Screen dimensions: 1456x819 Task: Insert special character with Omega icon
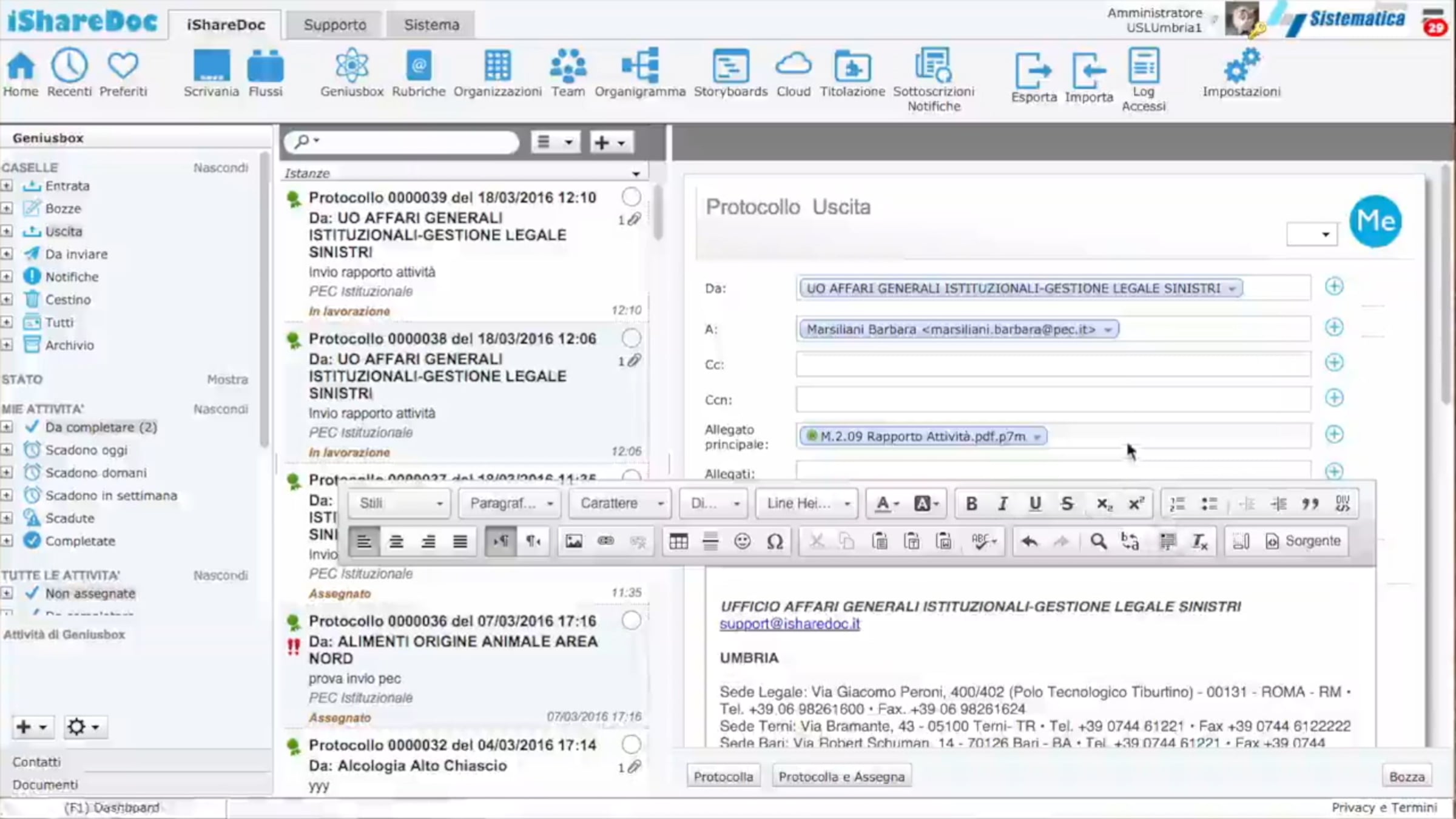coord(775,541)
